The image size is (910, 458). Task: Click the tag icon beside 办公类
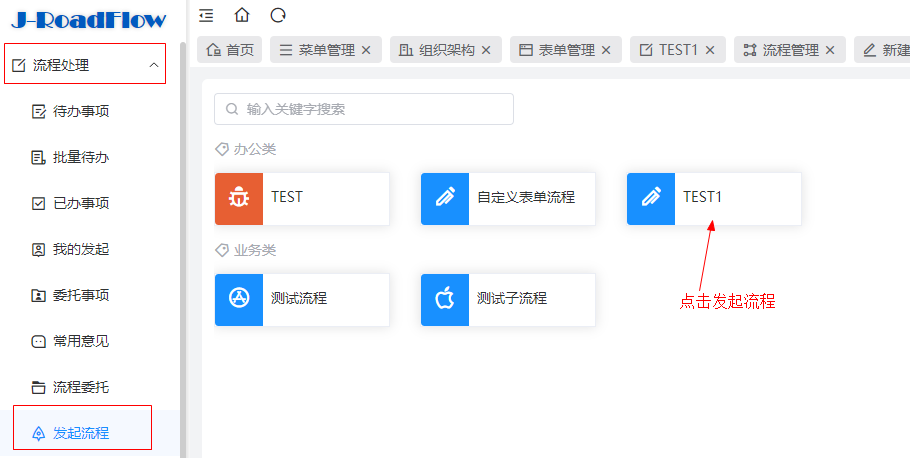point(222,150)
